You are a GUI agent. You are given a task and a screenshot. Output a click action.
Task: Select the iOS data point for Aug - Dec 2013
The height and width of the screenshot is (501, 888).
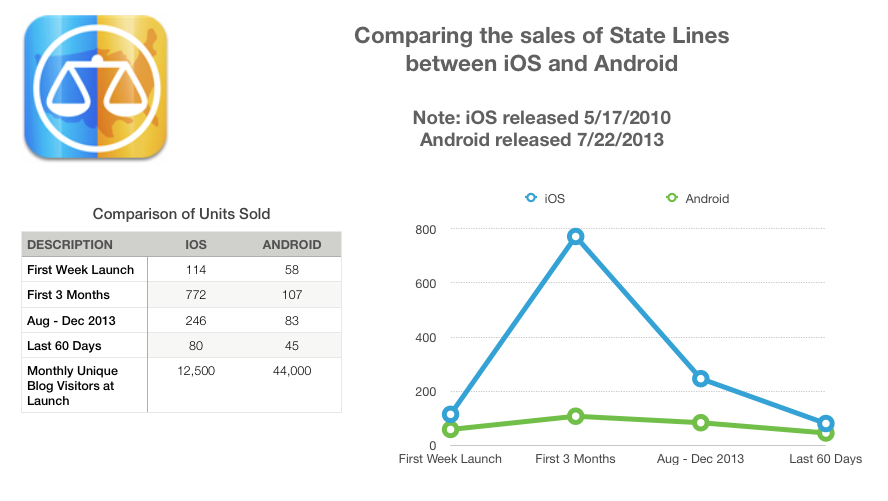pos(700,379)
